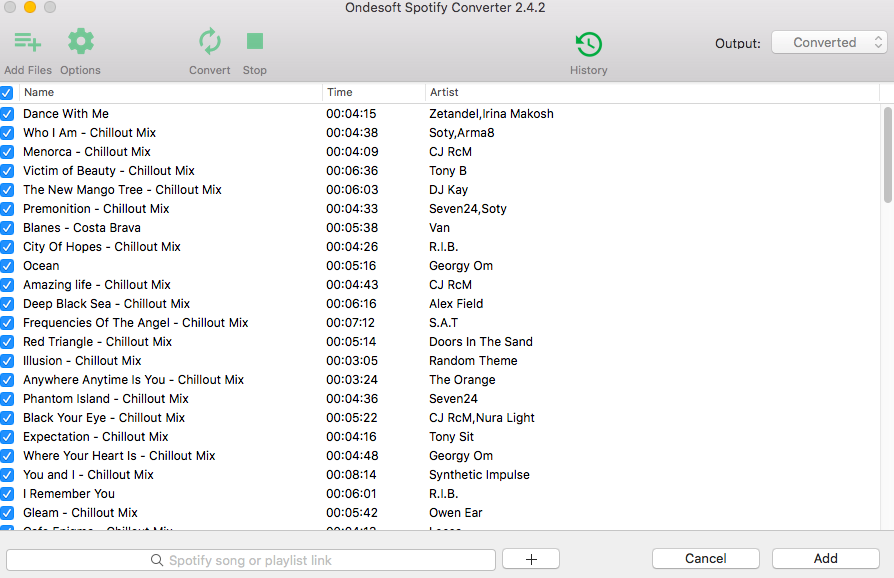Click artist Seven24,Soty
The image size is (894, 578).
click(468, 209)
